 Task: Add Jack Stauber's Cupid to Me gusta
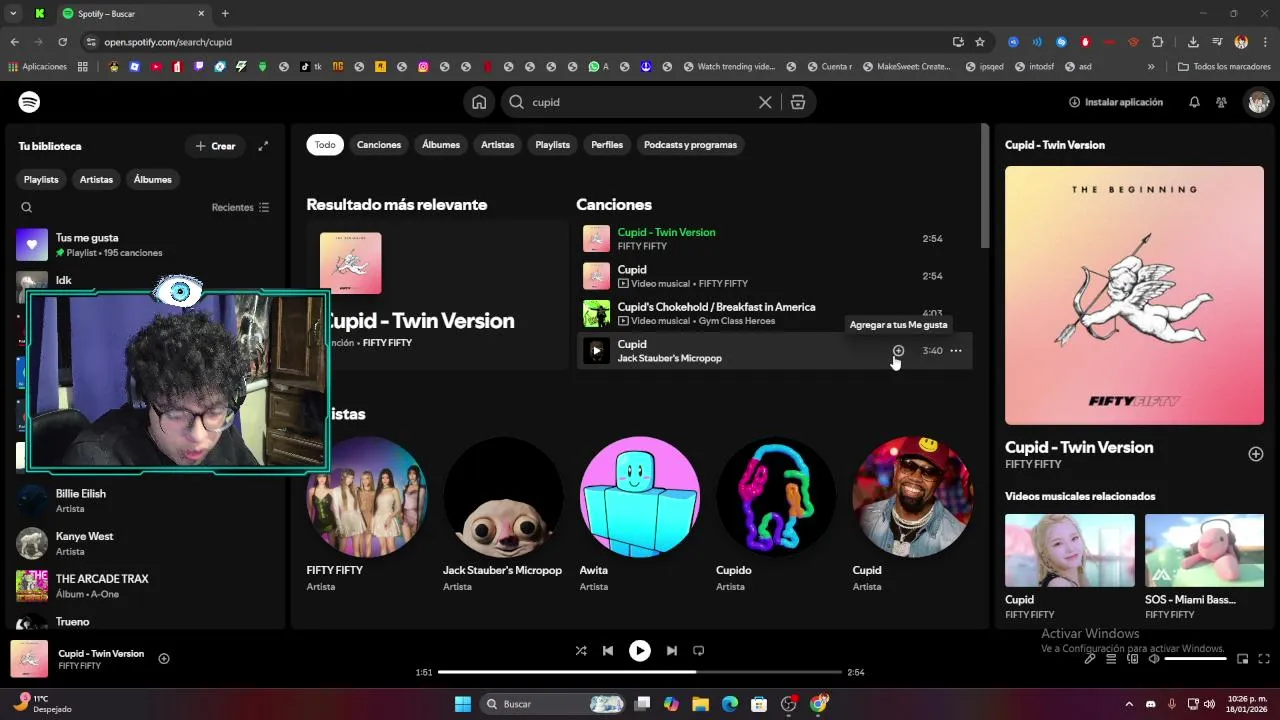[898, 351]
